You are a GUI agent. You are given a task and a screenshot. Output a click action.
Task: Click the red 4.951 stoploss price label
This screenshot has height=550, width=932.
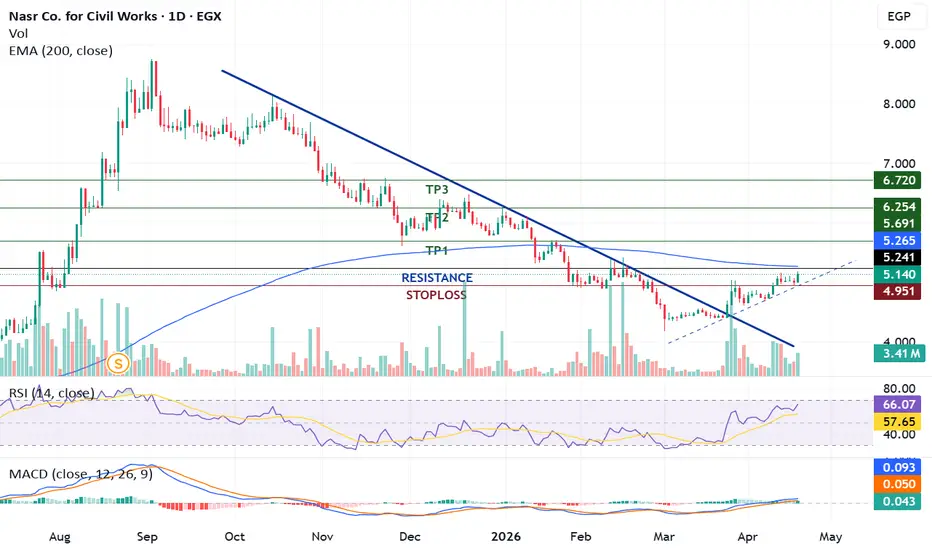click(x=898, y=291)
